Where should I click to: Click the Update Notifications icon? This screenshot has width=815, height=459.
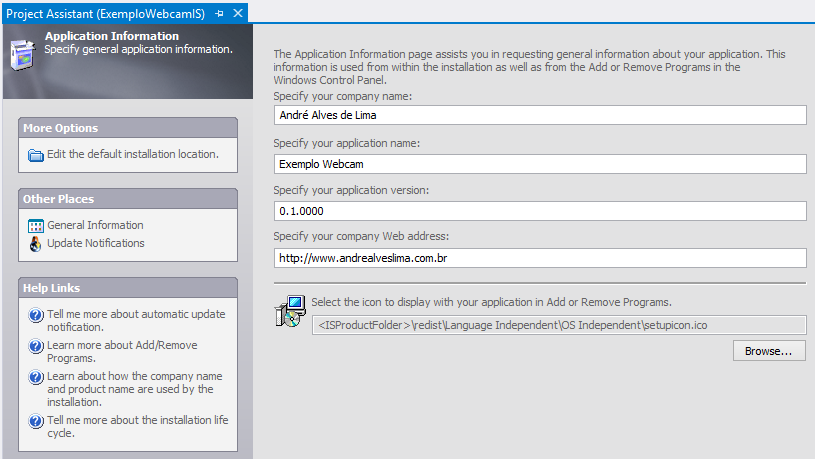tap(35, 244)
